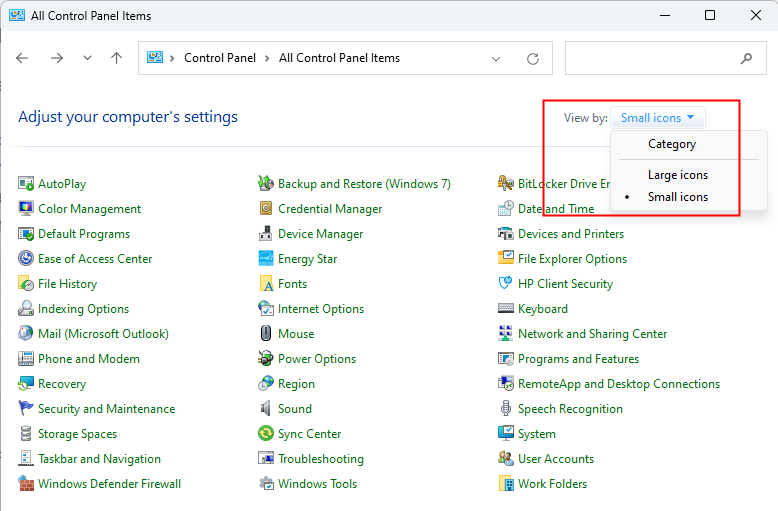Open RemoteApp and Desktop Connections link
This screenshot has width=778, height=511.
tap(619, 384)
